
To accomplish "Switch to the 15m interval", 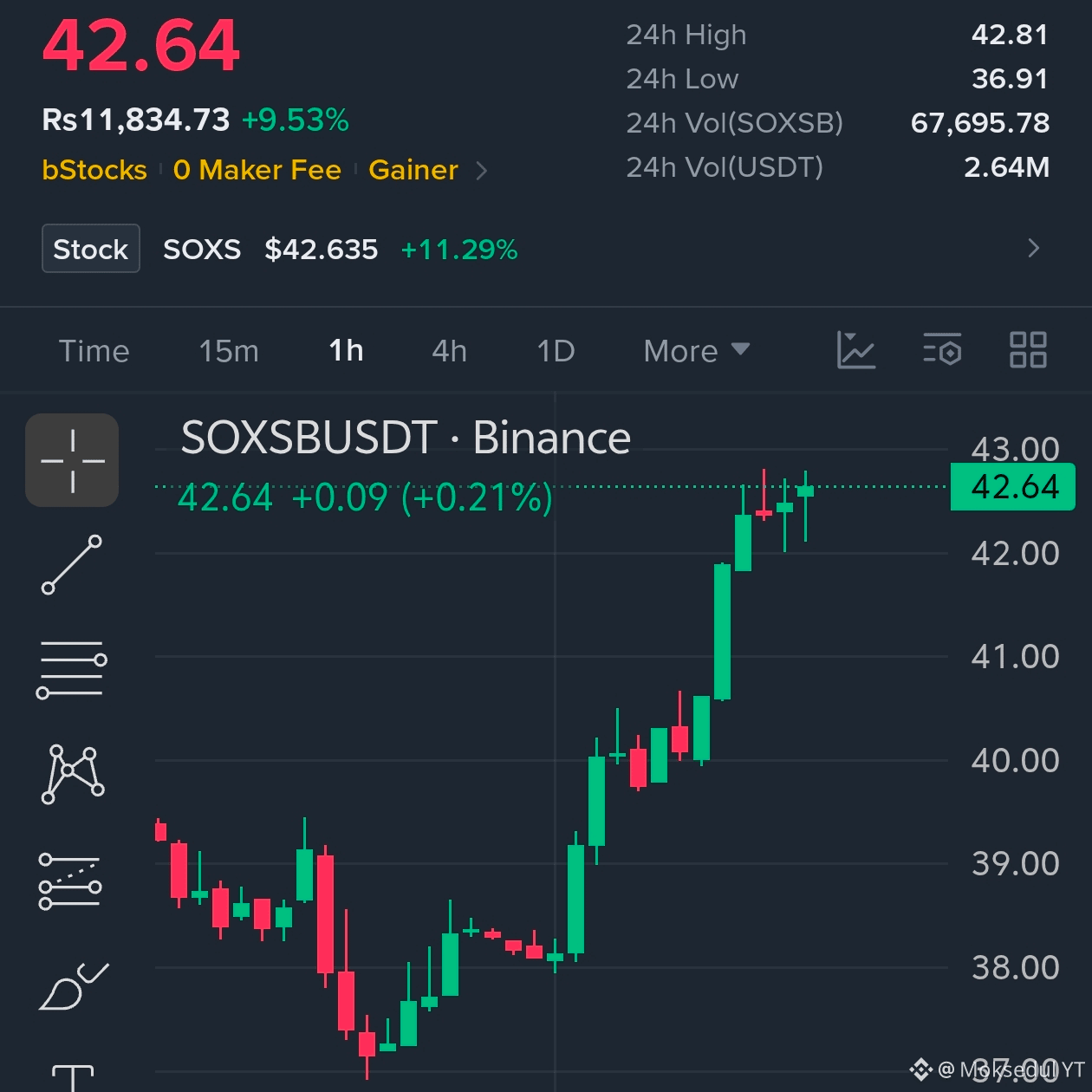I will click(x=229, y=351).
